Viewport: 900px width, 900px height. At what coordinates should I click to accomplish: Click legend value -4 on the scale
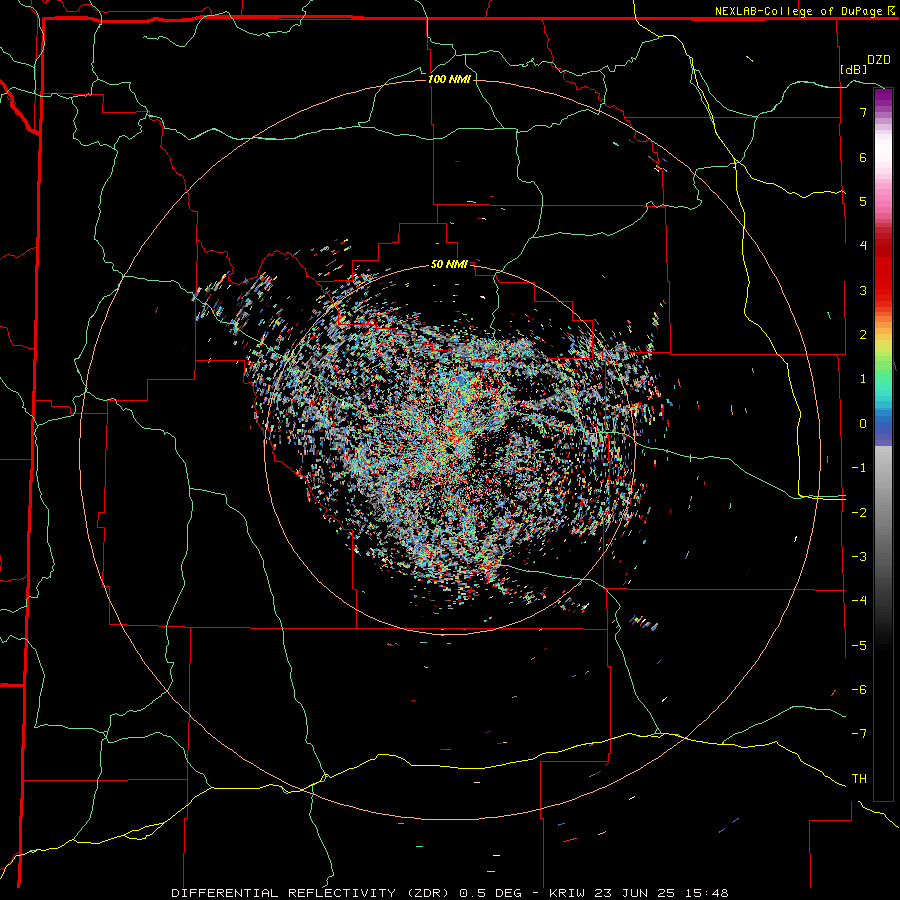coord(859,601)
